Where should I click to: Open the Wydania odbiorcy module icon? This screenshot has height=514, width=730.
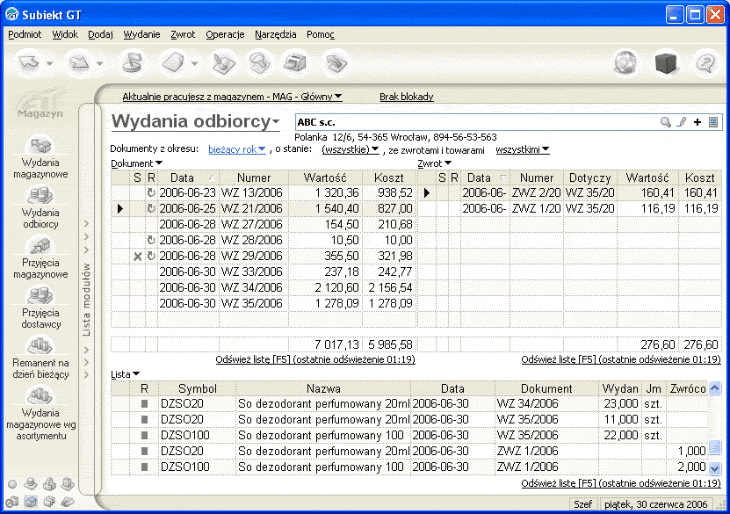[41, 195]
